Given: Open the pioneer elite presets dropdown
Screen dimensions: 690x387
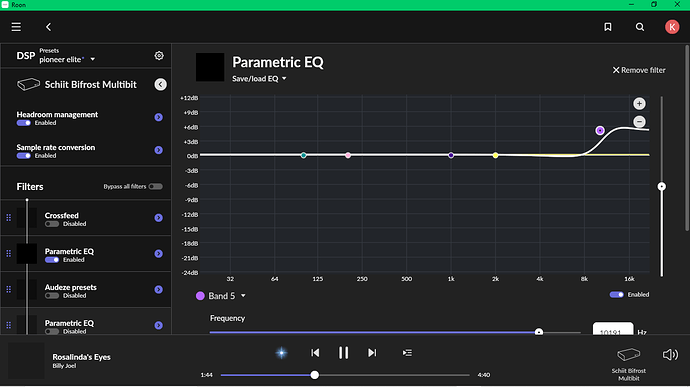Looking at the screenshot, I should point(67,59).
